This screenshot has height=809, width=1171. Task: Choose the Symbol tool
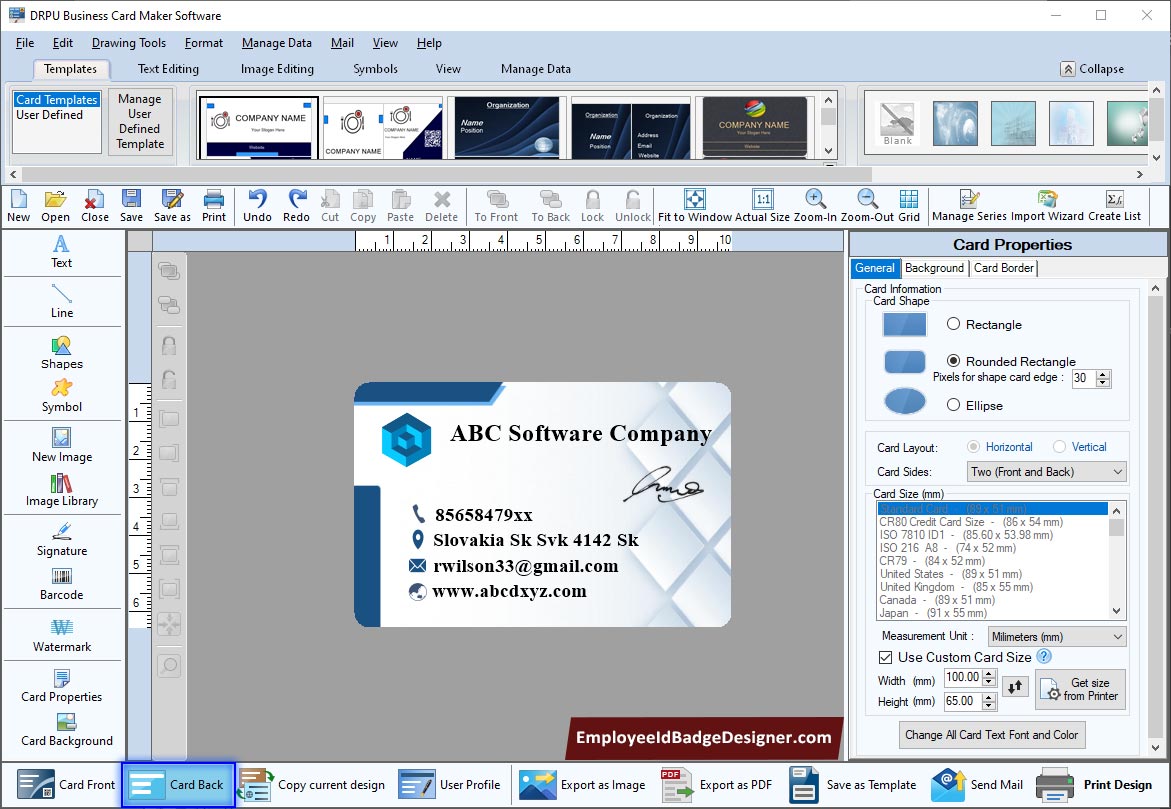[x=61, y=396]
